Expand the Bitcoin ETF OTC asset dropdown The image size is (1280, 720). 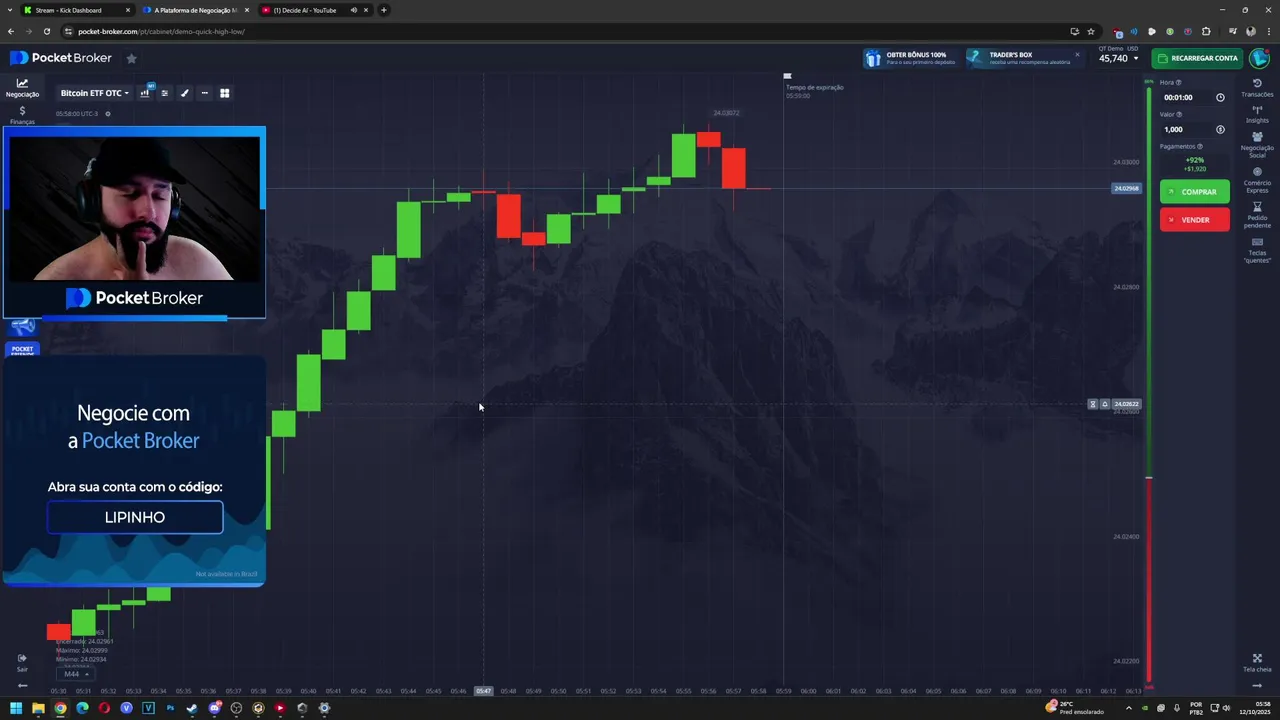pos(95,93)
